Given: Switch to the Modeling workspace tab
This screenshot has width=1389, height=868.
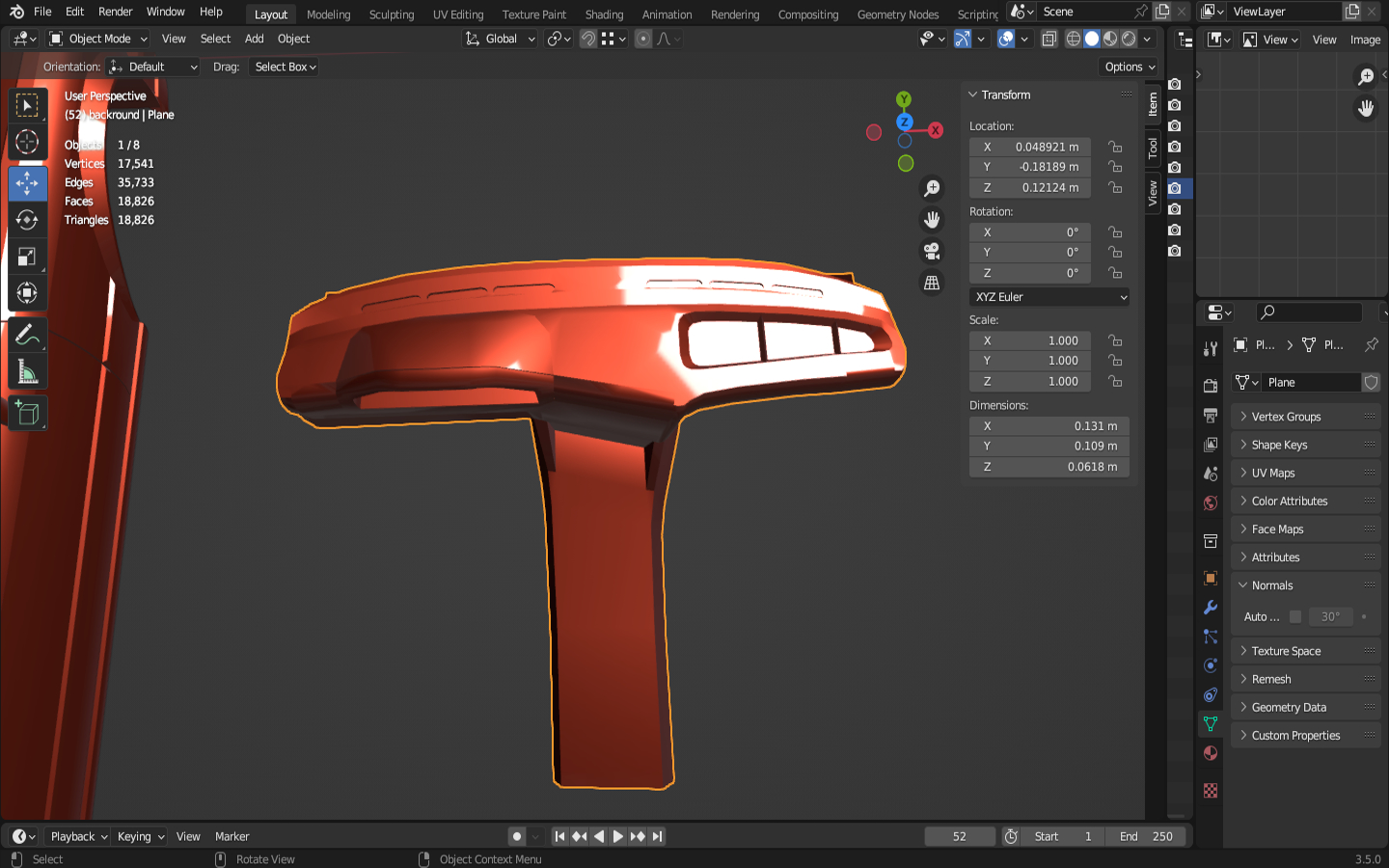Looking at the screenshot, I should (x=329, y=14).
